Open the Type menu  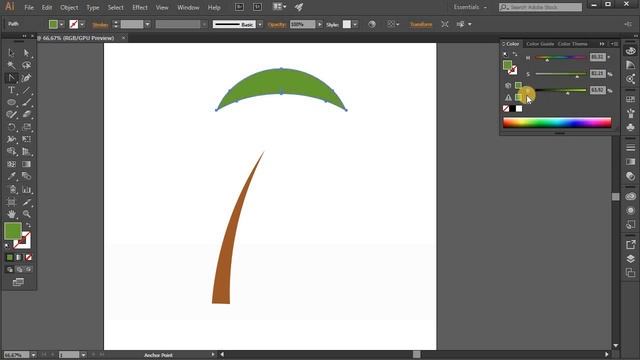coord(93,7)
